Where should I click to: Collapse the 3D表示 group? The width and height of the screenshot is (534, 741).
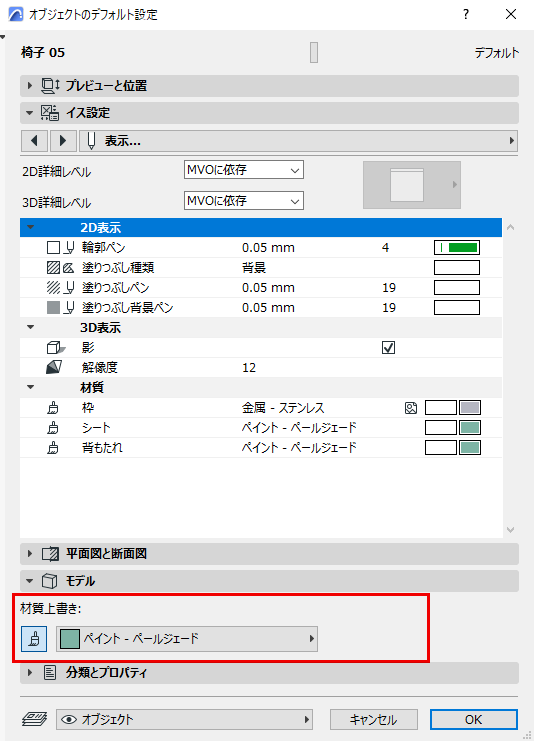[31, 327]
